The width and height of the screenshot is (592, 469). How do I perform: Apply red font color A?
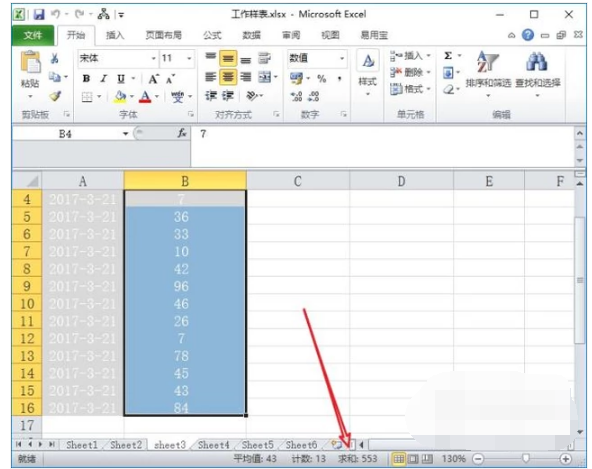(x=145, y=97)
